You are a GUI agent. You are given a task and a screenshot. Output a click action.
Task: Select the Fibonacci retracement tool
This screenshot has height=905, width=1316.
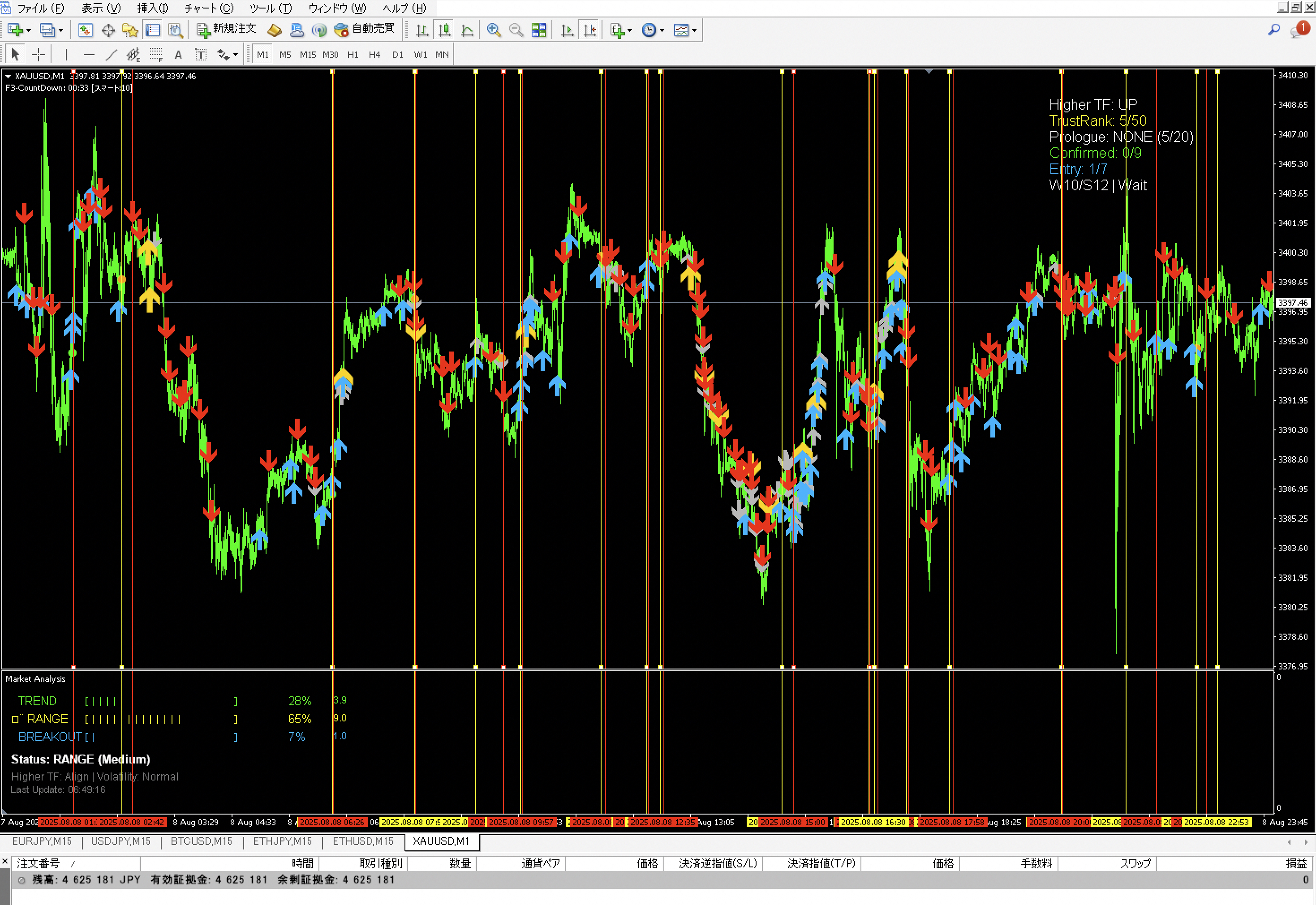(155, 55)
